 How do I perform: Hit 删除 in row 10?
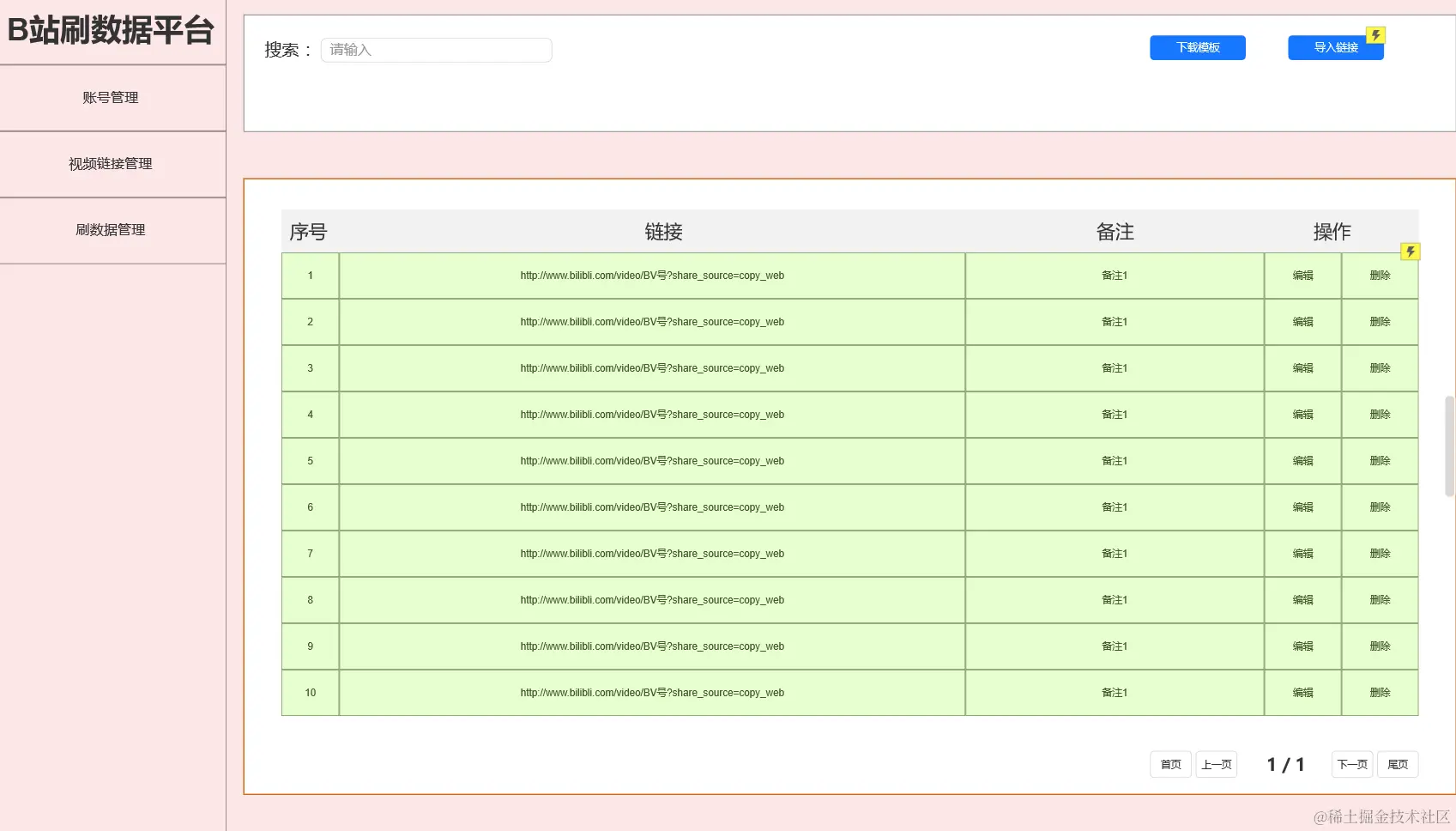click(x=1380, y=693)
